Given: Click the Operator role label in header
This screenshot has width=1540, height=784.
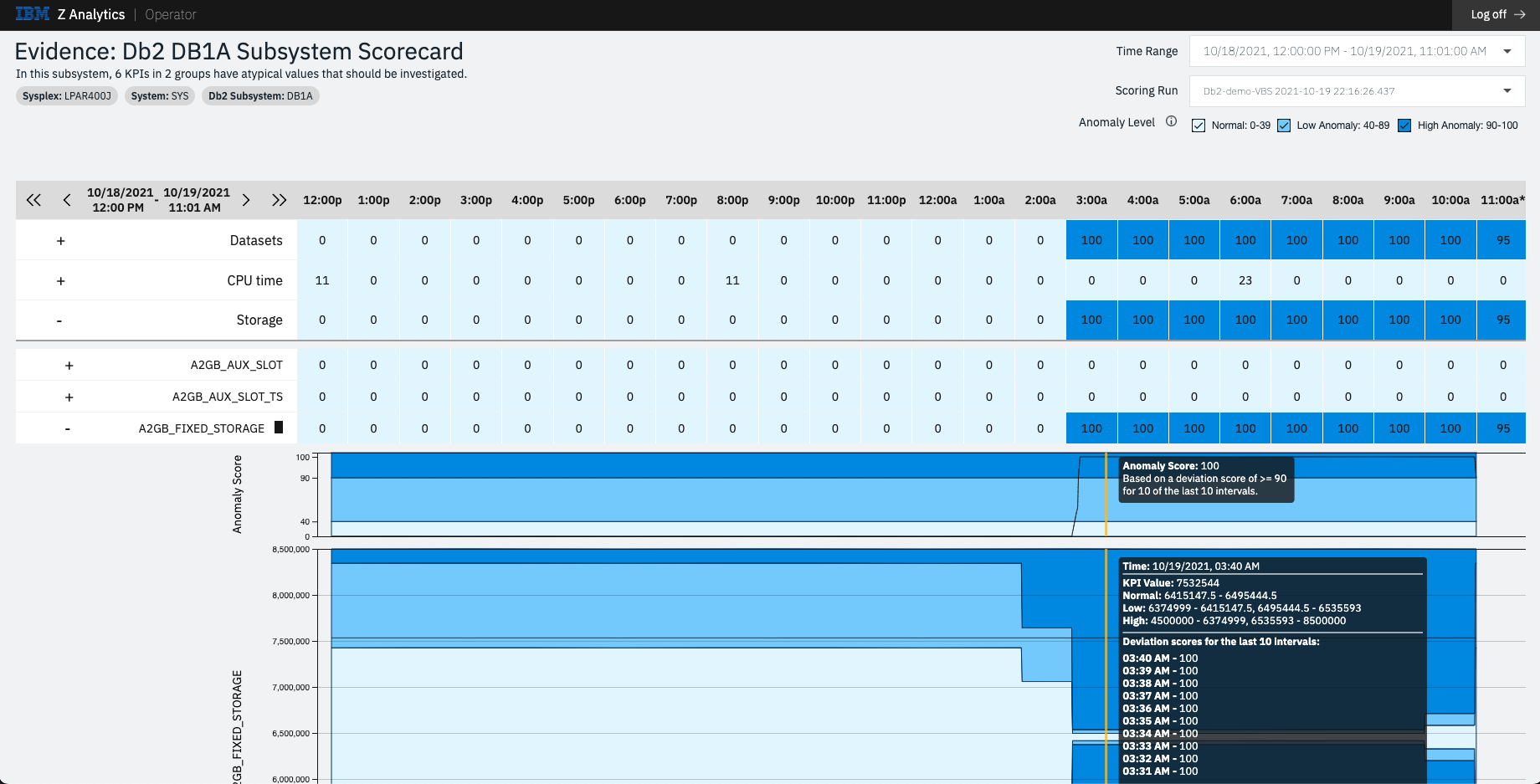Looking at the screenshot, I should coord(171,14).
